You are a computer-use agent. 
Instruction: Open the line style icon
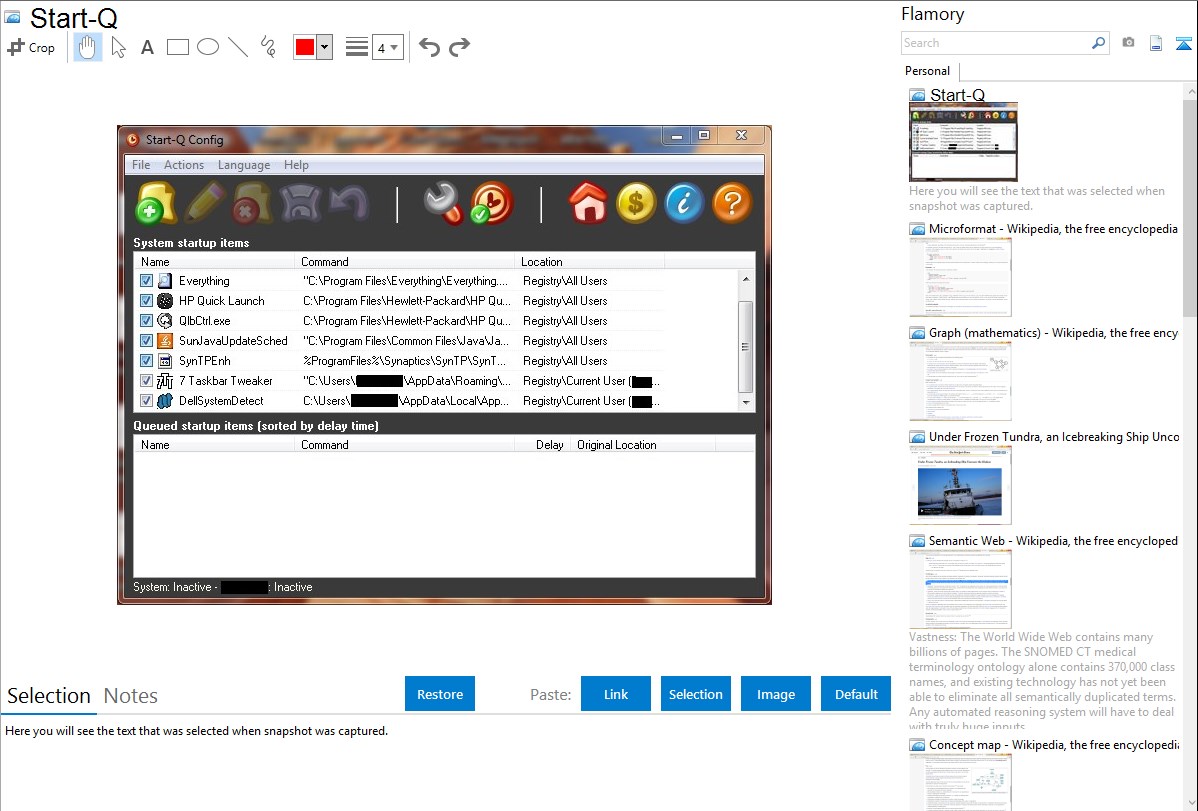coord(357,47)
